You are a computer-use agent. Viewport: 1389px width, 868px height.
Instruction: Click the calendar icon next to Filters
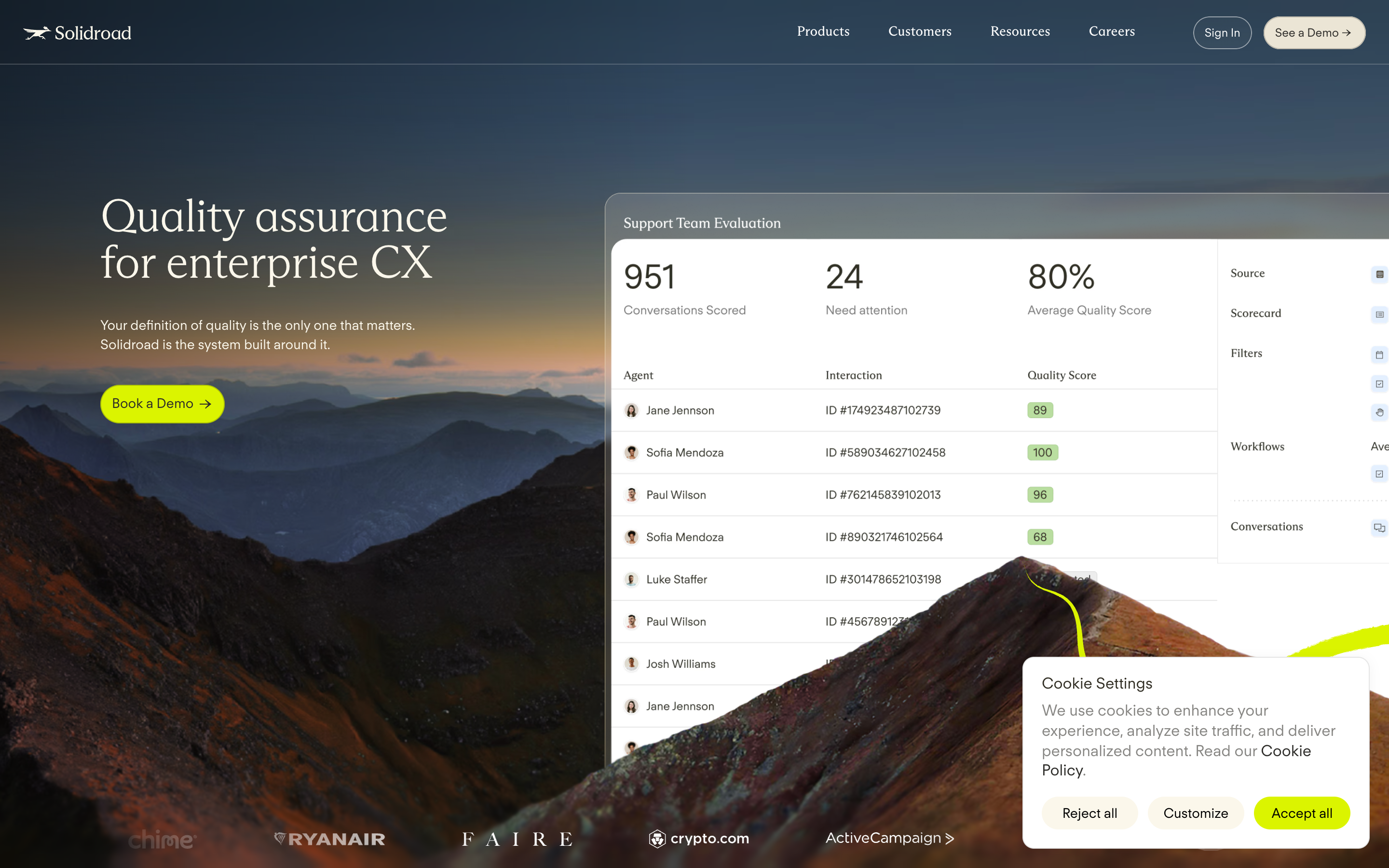1379,355
